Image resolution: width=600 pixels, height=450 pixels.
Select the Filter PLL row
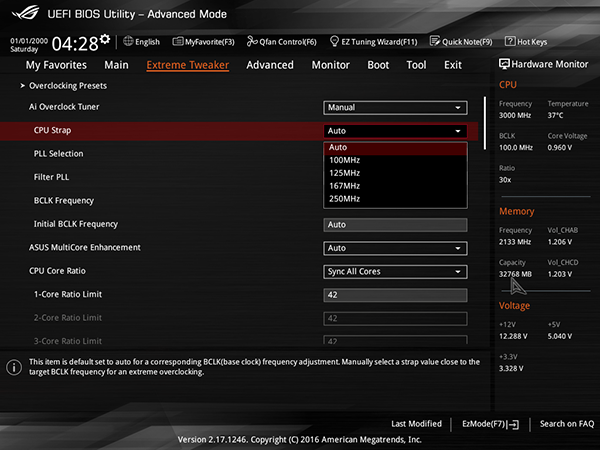[51, 177]
